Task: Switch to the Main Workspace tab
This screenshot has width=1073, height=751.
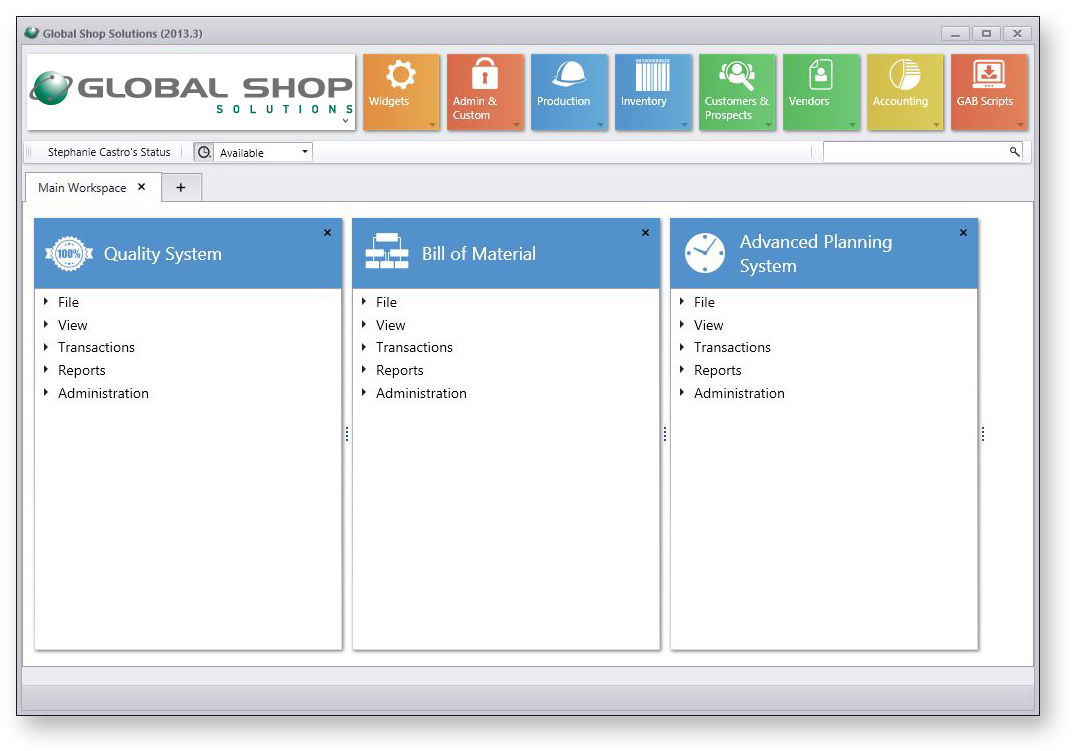Action: (x=82, y=188)
